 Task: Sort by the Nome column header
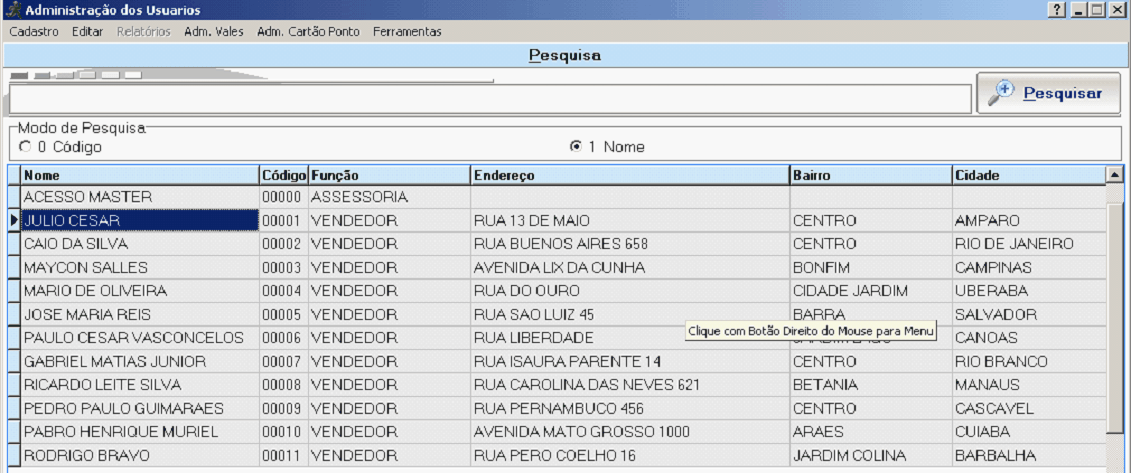click(139, 175)
